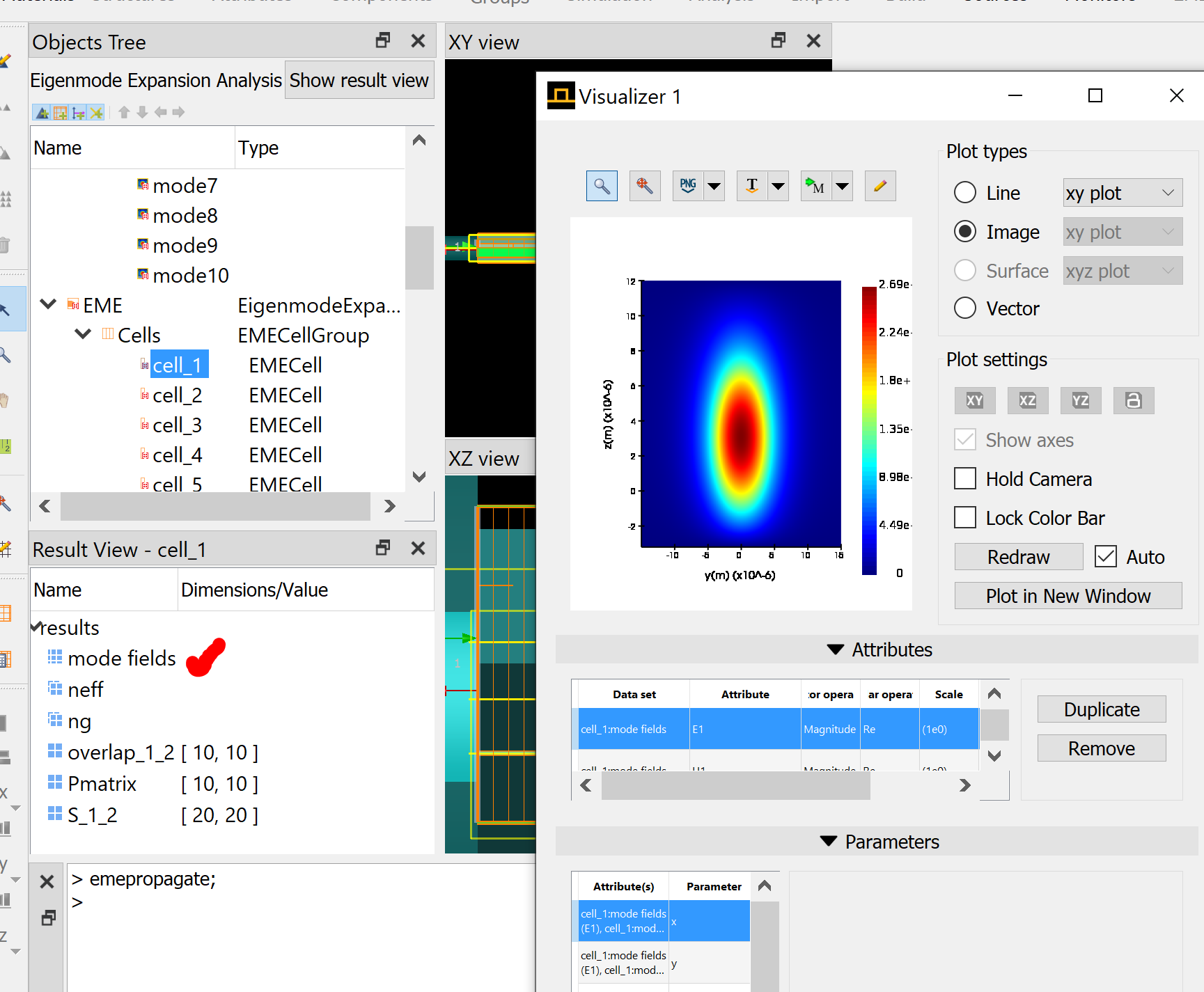Select cell_2 in the Objects Tree
Image resolution: width=1204 pixels, height=992 pixels.
[x=177, y=395]
